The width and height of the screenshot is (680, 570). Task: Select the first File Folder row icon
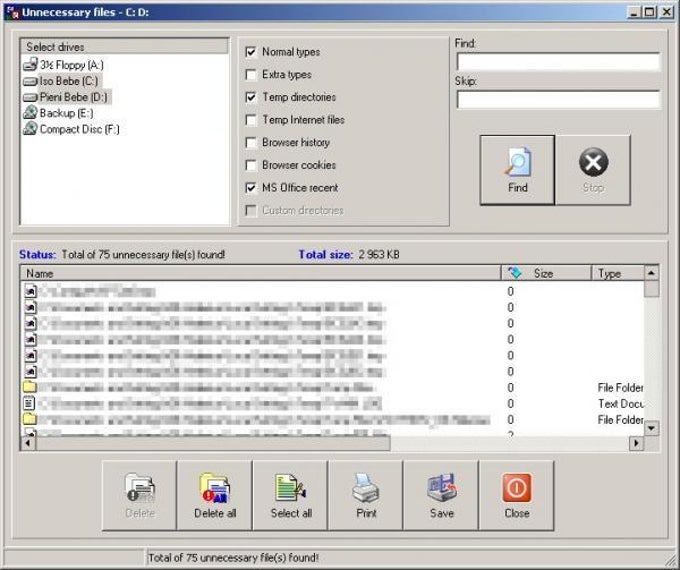[30, 387]
